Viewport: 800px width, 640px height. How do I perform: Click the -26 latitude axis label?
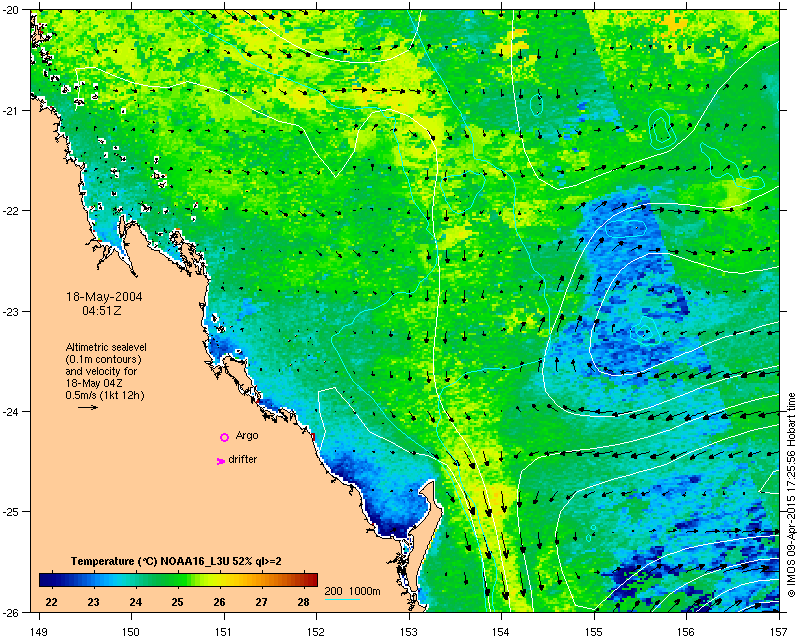(11, 611)
